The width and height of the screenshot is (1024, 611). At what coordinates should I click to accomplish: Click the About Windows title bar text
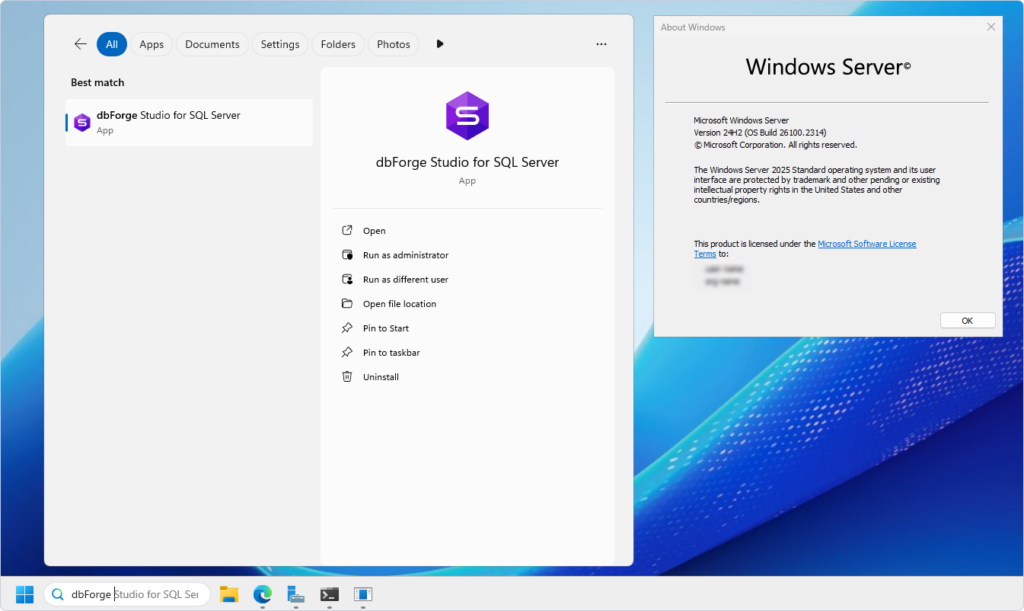pos(692,27)
